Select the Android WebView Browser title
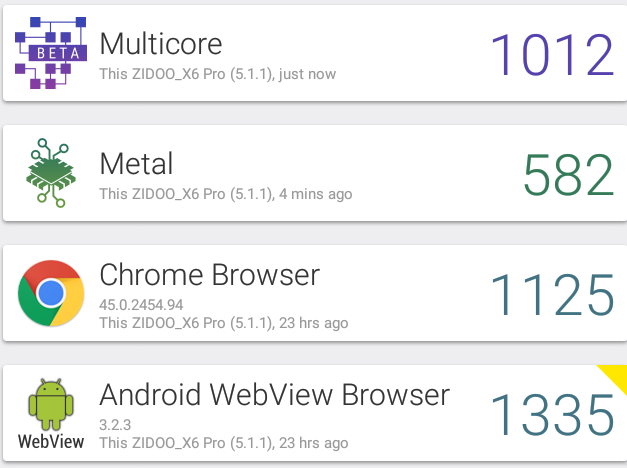 [275, 395]
